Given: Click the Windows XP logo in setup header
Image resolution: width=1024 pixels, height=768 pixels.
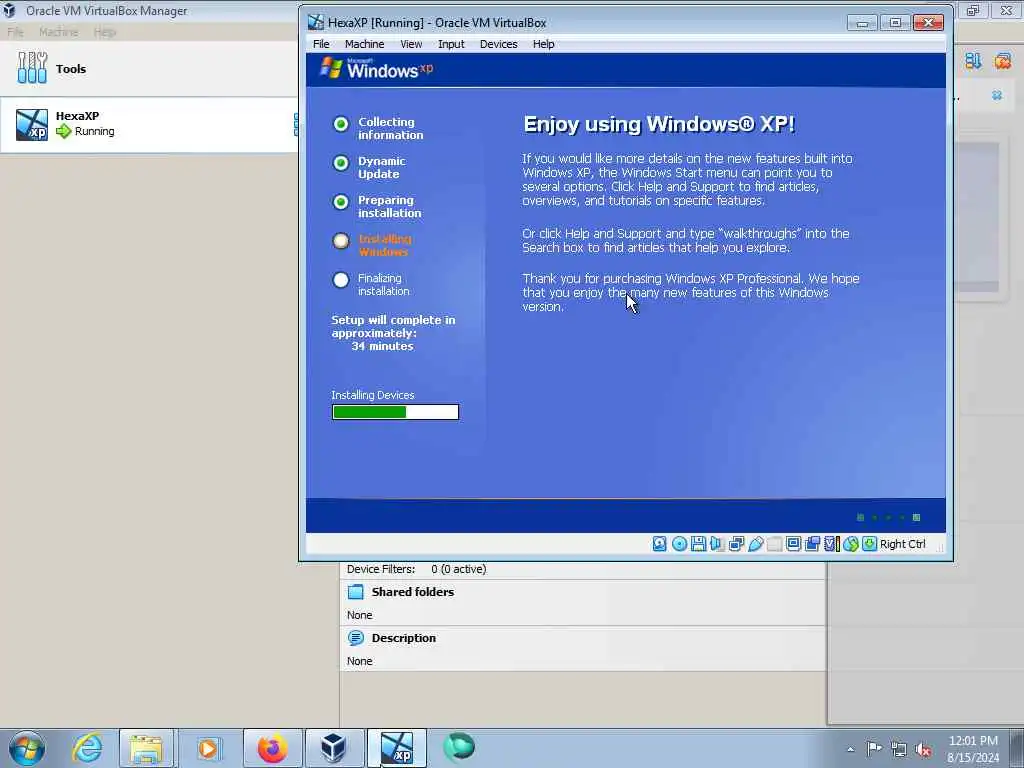Looking at the screenshot, I should (376, 69).
